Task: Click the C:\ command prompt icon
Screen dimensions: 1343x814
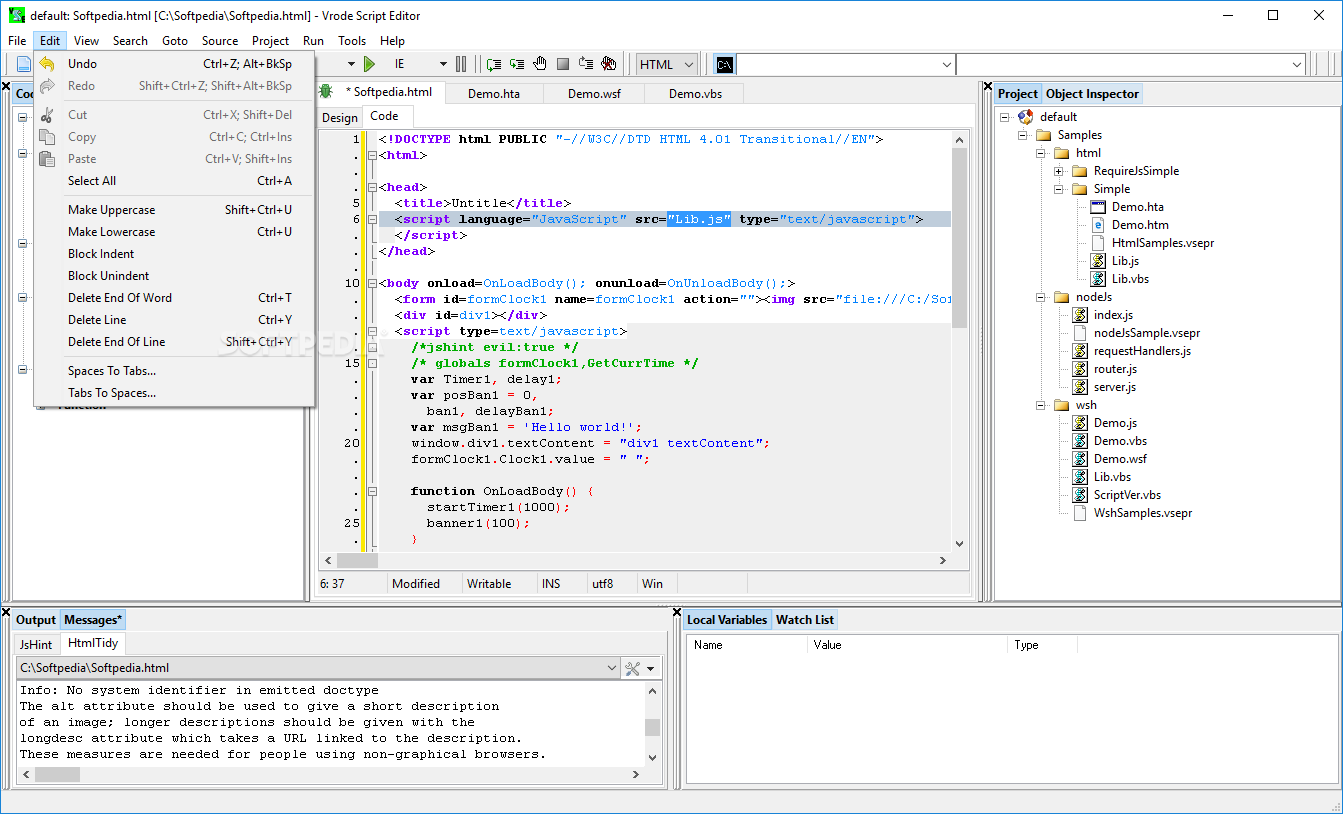Action: 725,64
